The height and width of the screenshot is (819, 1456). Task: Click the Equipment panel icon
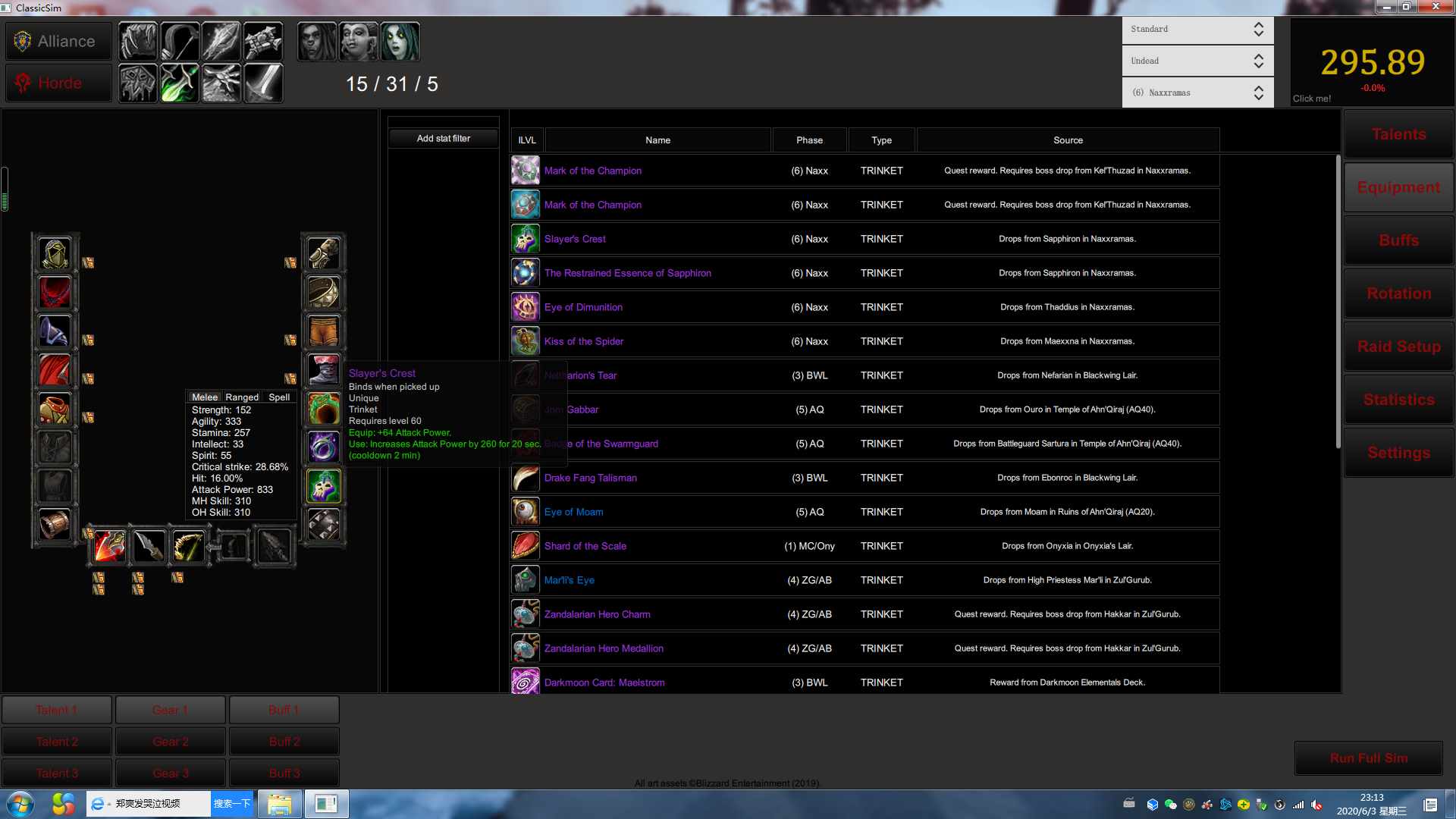(x=1398, y=187)
